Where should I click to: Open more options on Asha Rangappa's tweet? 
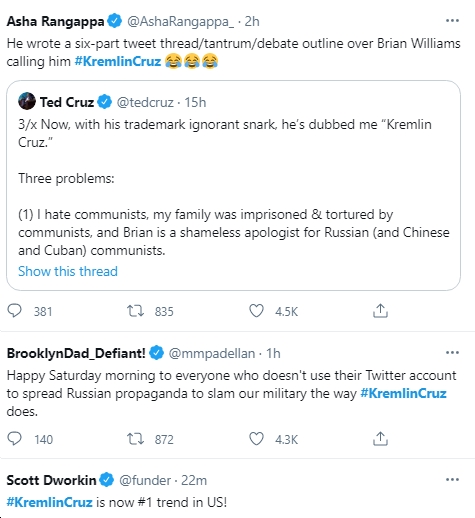click(x=452, y=21)
